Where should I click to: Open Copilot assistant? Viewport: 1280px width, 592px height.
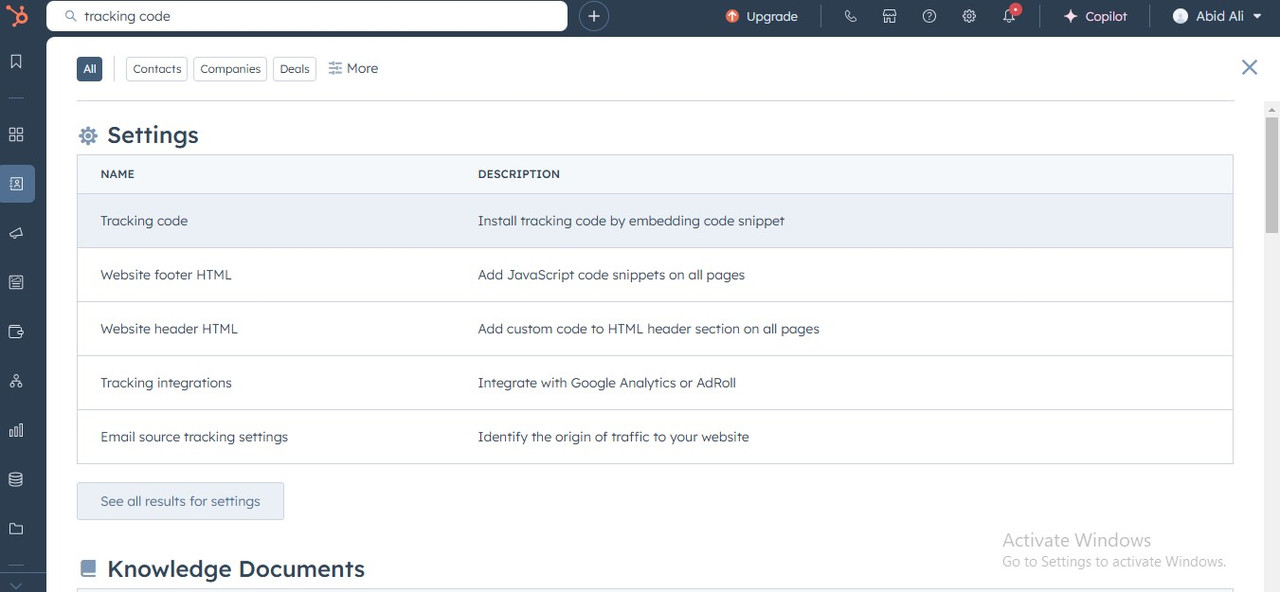[x=1095, y=16]
